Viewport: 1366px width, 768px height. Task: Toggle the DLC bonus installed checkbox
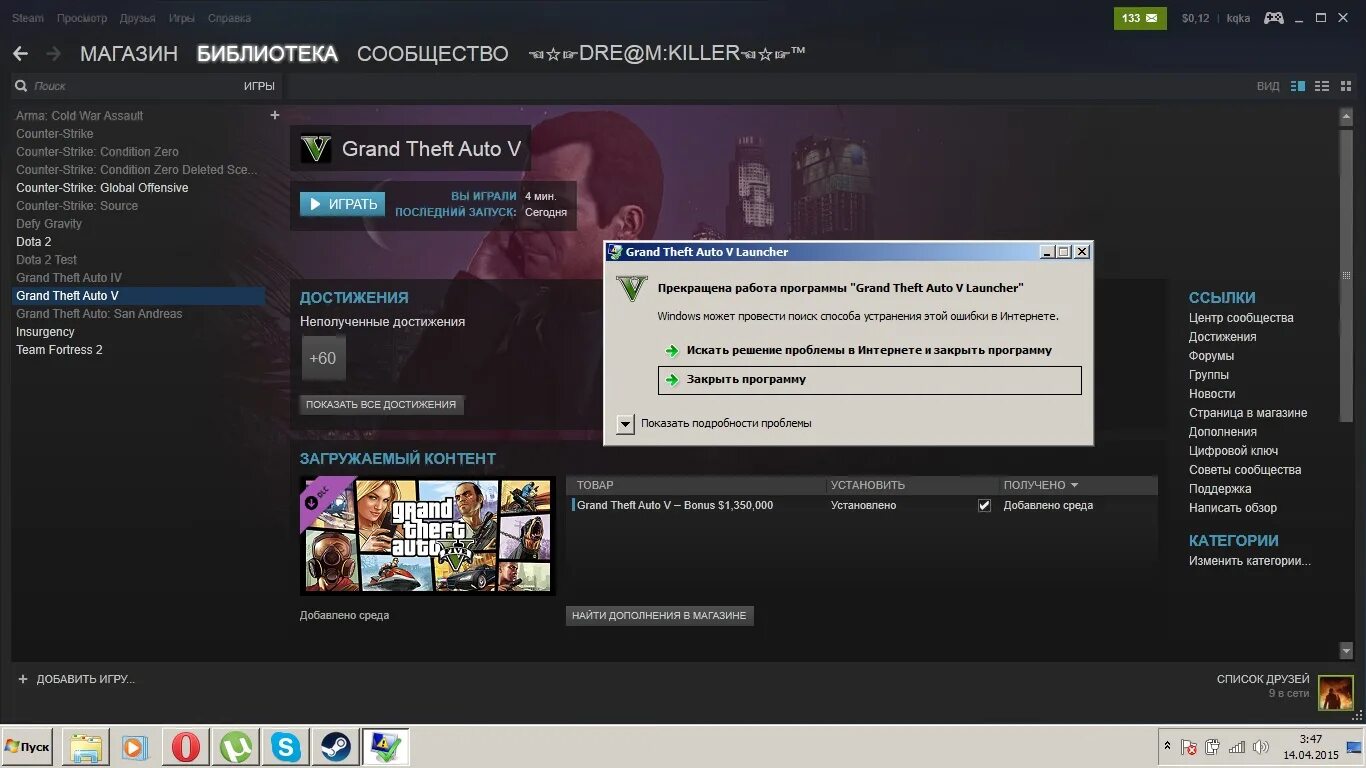point(984,505)
